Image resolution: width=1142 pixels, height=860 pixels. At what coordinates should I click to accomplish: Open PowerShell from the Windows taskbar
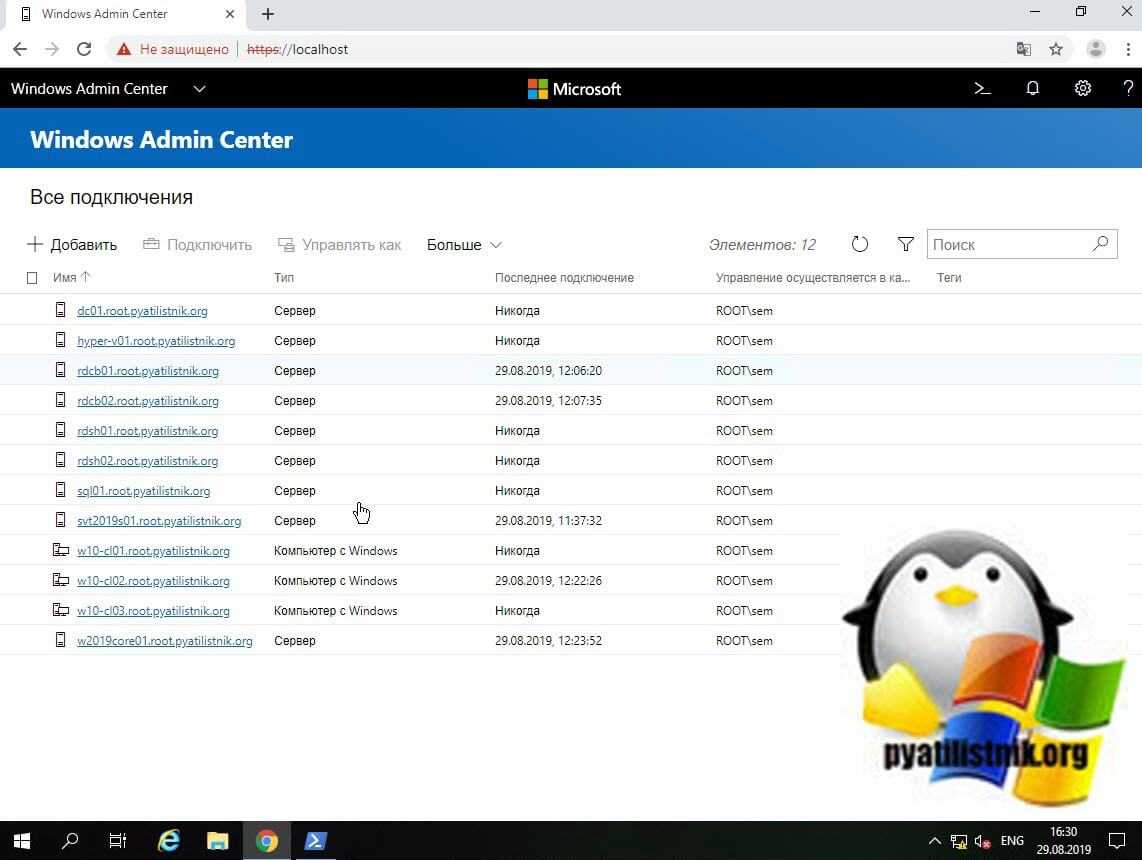point(315,841)
